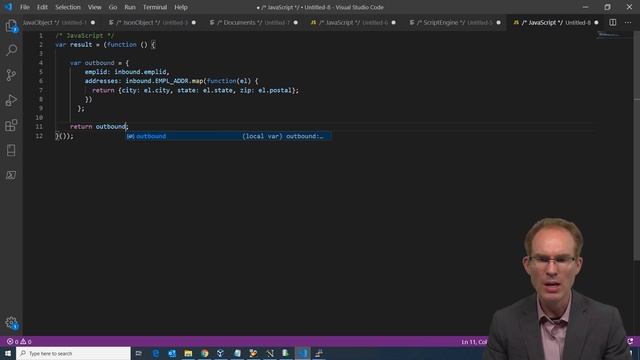Accept the 'outbound' autocomplete suggestion

click(x=229, y=136)
